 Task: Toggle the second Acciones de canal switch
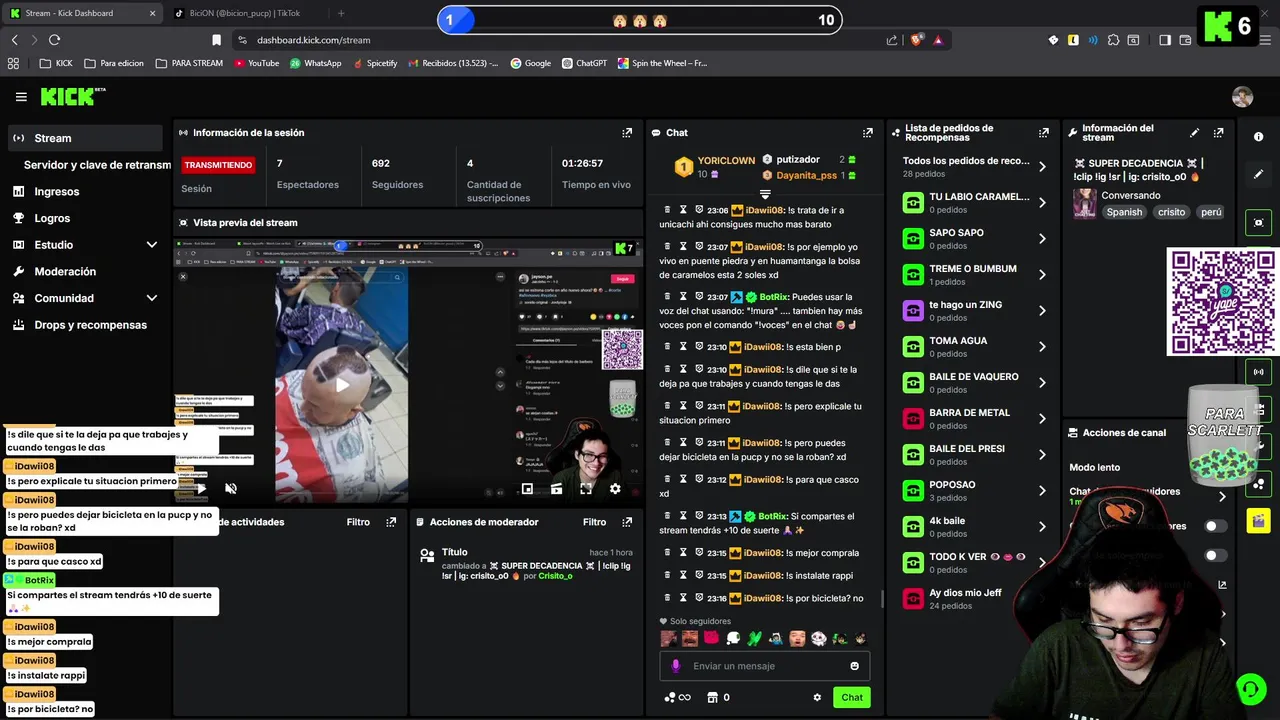1215,555
